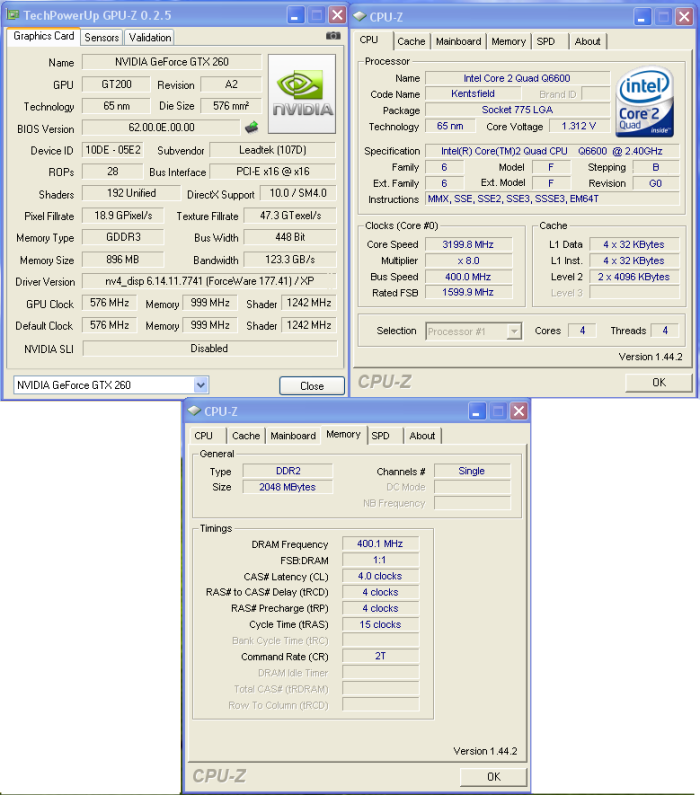Click the GPU-Z title bar app icon
Viewport: 700px width, 795px height.
click(13, 15)
